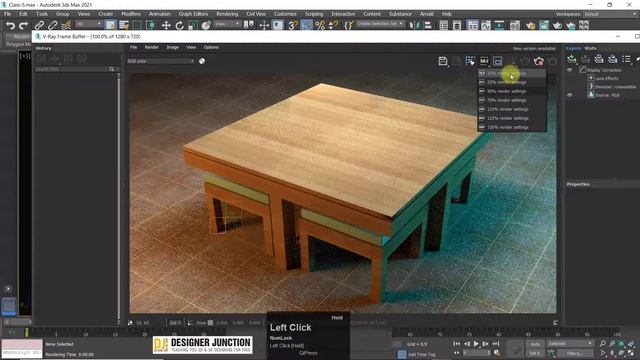Select 50% render settings option
This screenshot has width=640, height=360.
512,91
